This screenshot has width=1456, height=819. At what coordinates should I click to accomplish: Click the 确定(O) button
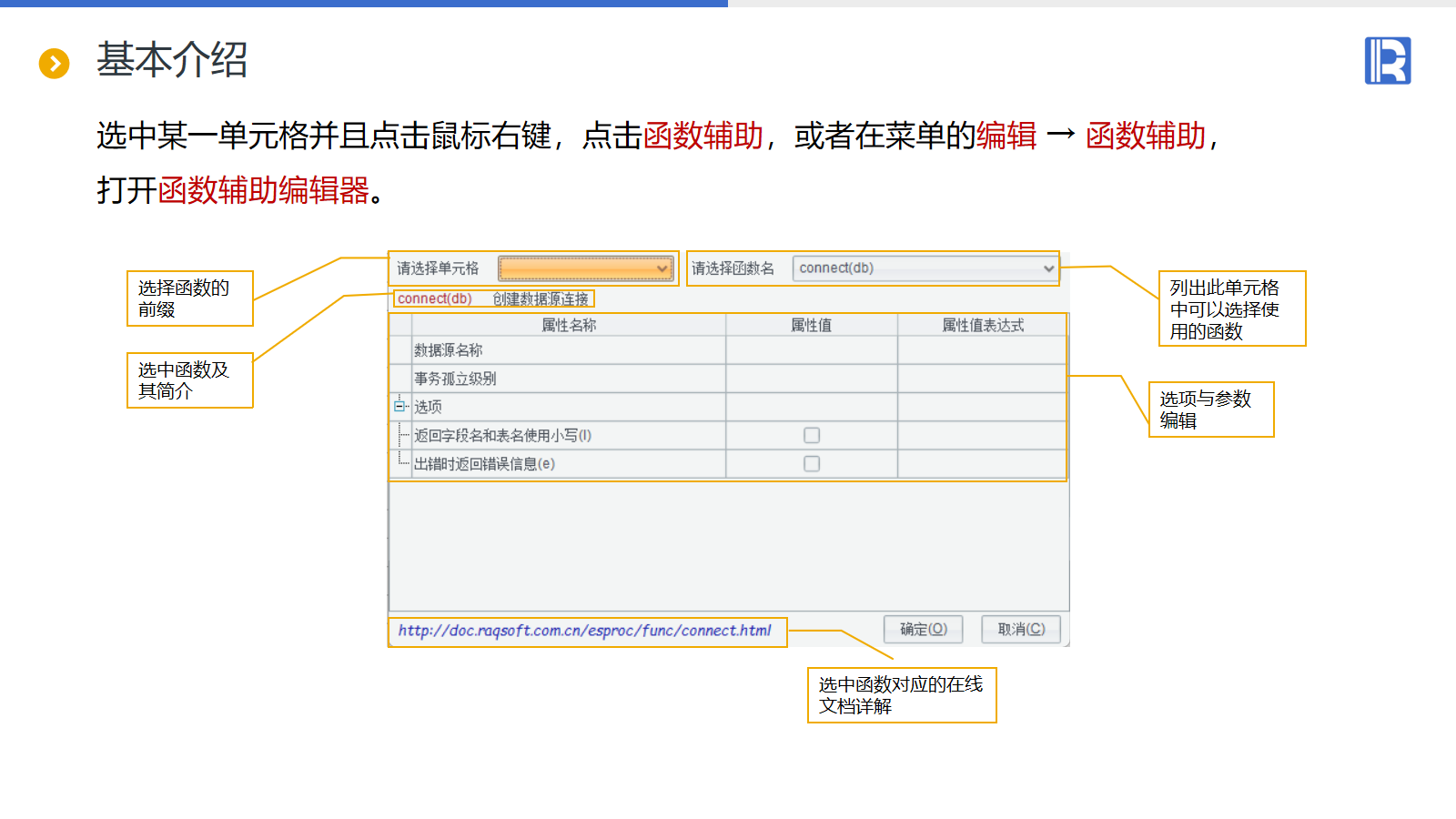(x=923, y=630)
